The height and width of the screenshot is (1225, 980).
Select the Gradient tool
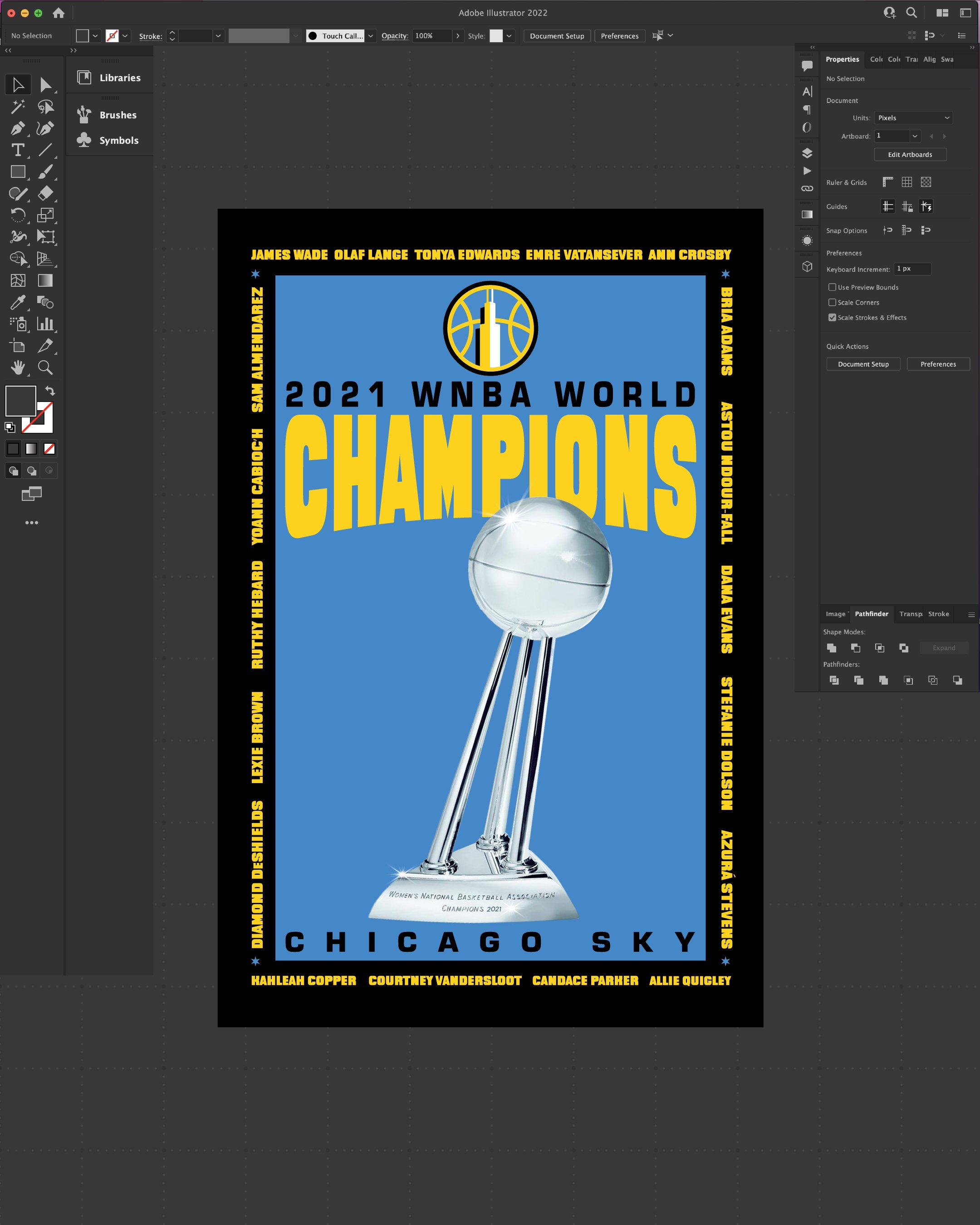[x=45, y=280]
